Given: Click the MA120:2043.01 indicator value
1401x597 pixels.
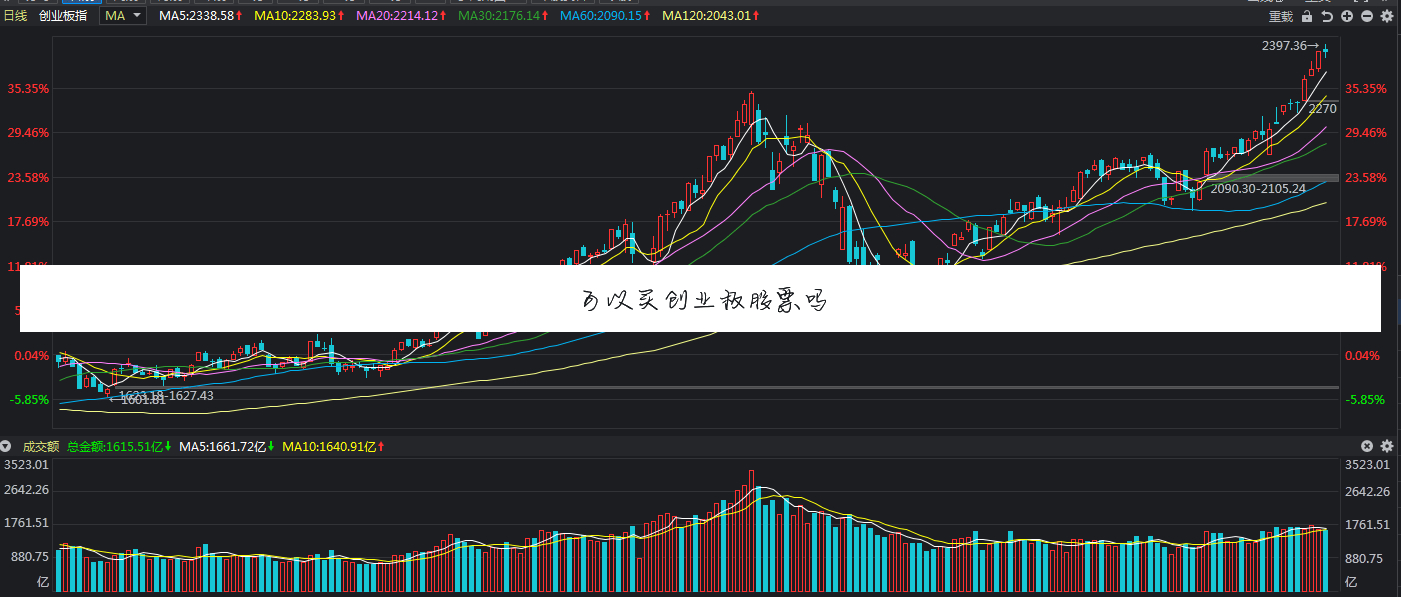Looking at the screenshot, I should 708,16.
